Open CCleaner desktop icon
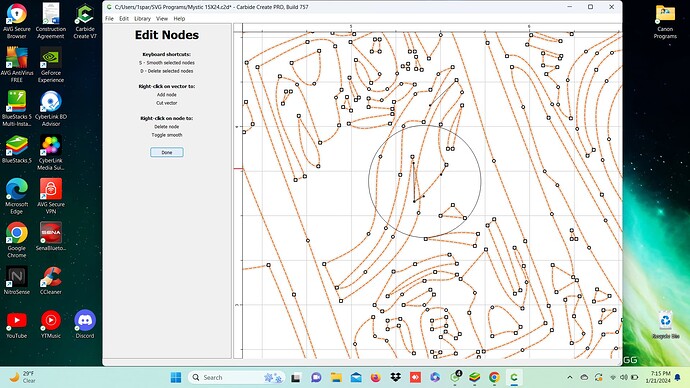690x388 pixels. click(51, 280)
